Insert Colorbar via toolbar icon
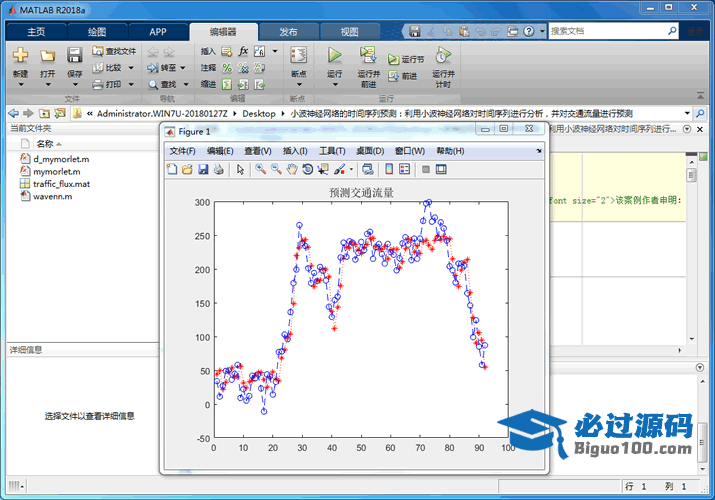Screen dimensions: 715x500 389,170
